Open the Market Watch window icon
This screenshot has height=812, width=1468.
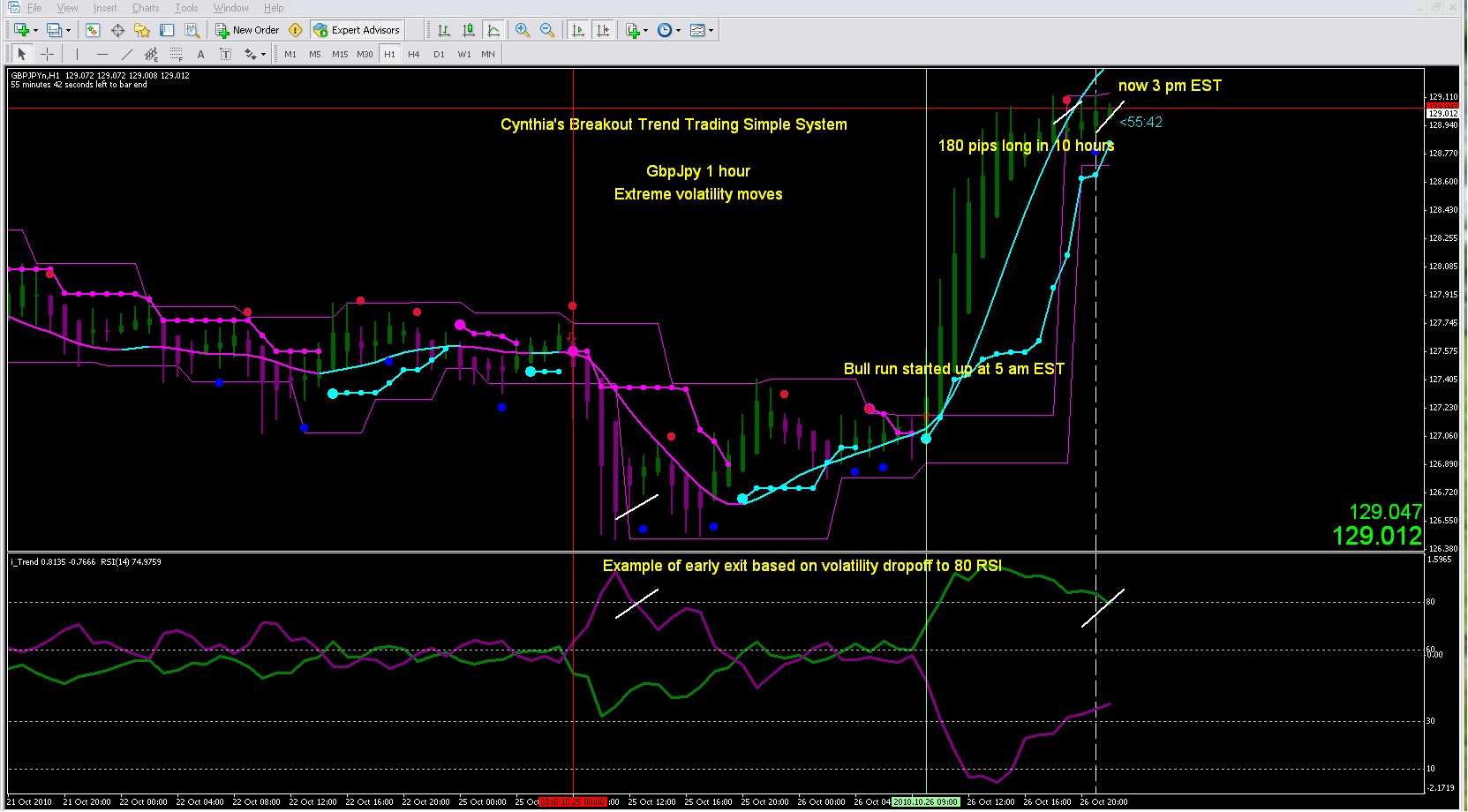[x=93, y=30]
